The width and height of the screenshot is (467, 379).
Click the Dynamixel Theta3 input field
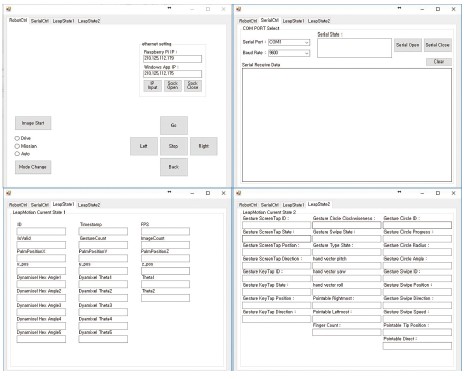103,312
